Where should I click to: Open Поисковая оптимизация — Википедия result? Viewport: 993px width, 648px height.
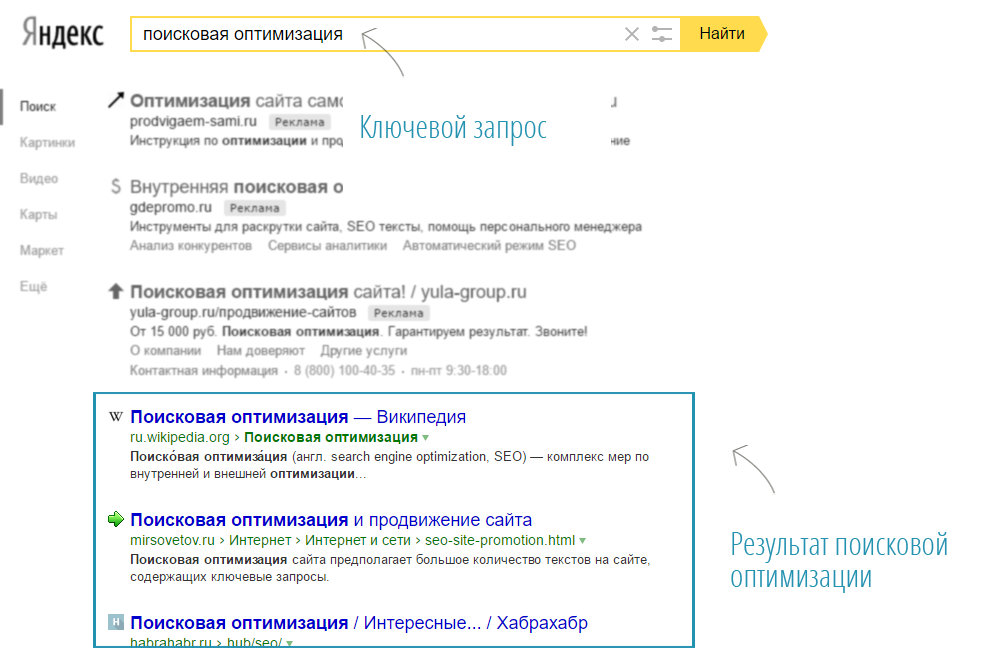(x=298, y=417)
